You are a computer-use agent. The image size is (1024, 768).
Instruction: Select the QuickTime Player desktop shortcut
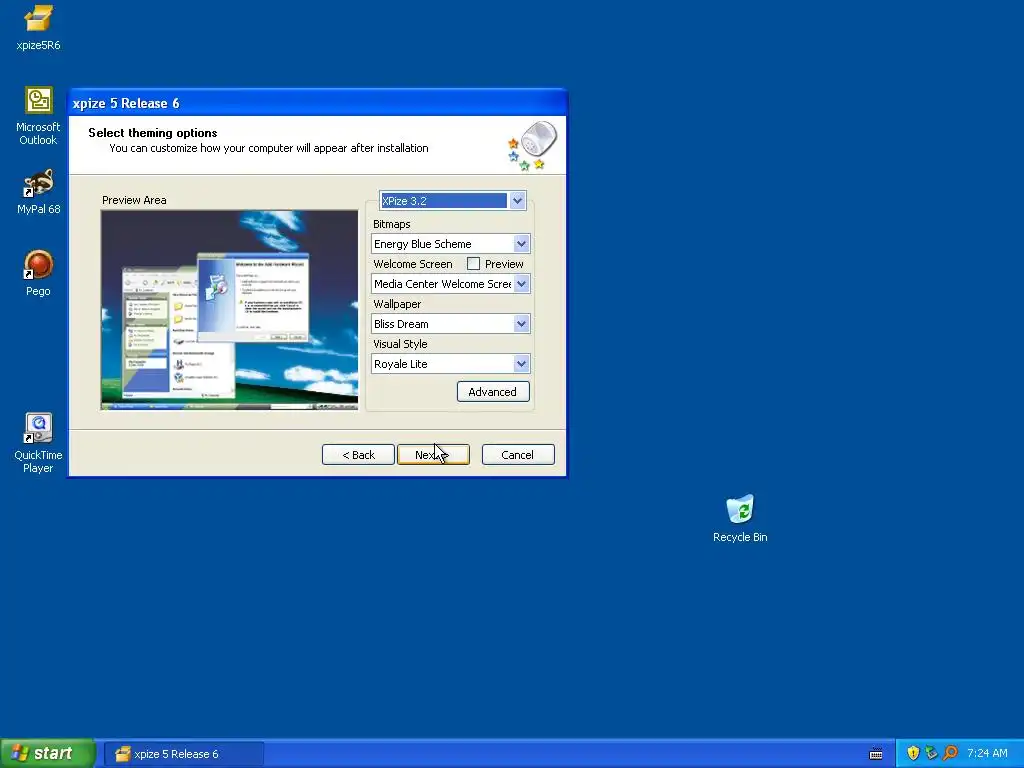pos(38,443)
